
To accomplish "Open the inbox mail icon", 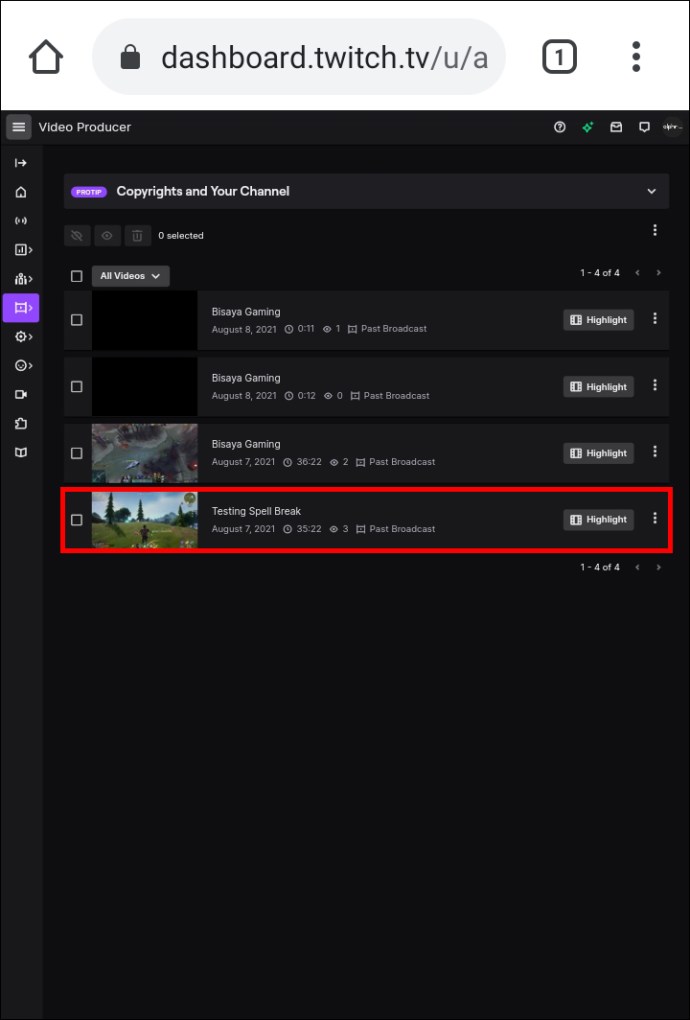I will pos(616,127).
